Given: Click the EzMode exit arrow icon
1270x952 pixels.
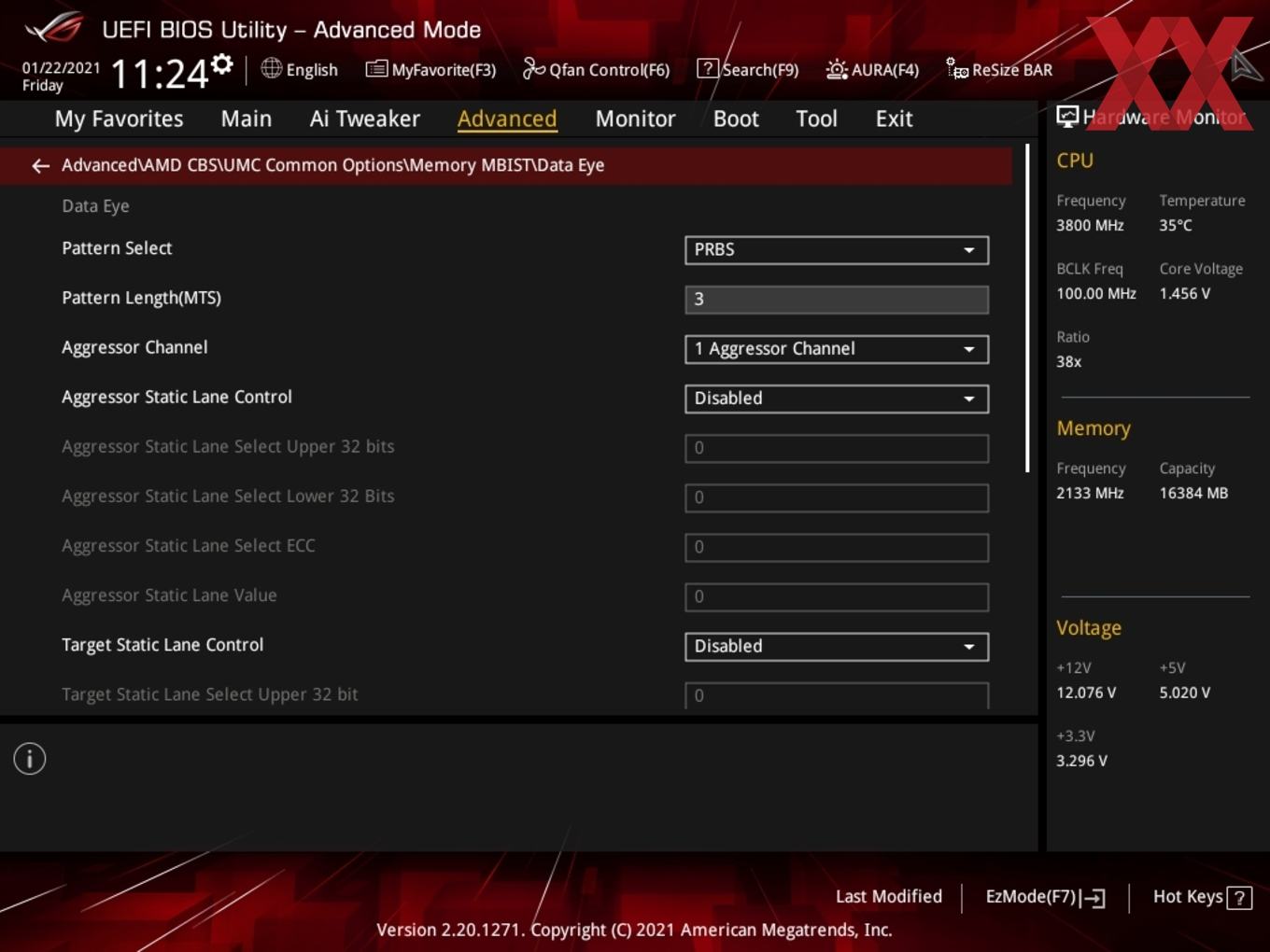Looking at the screenshot, I should 1093,898.
